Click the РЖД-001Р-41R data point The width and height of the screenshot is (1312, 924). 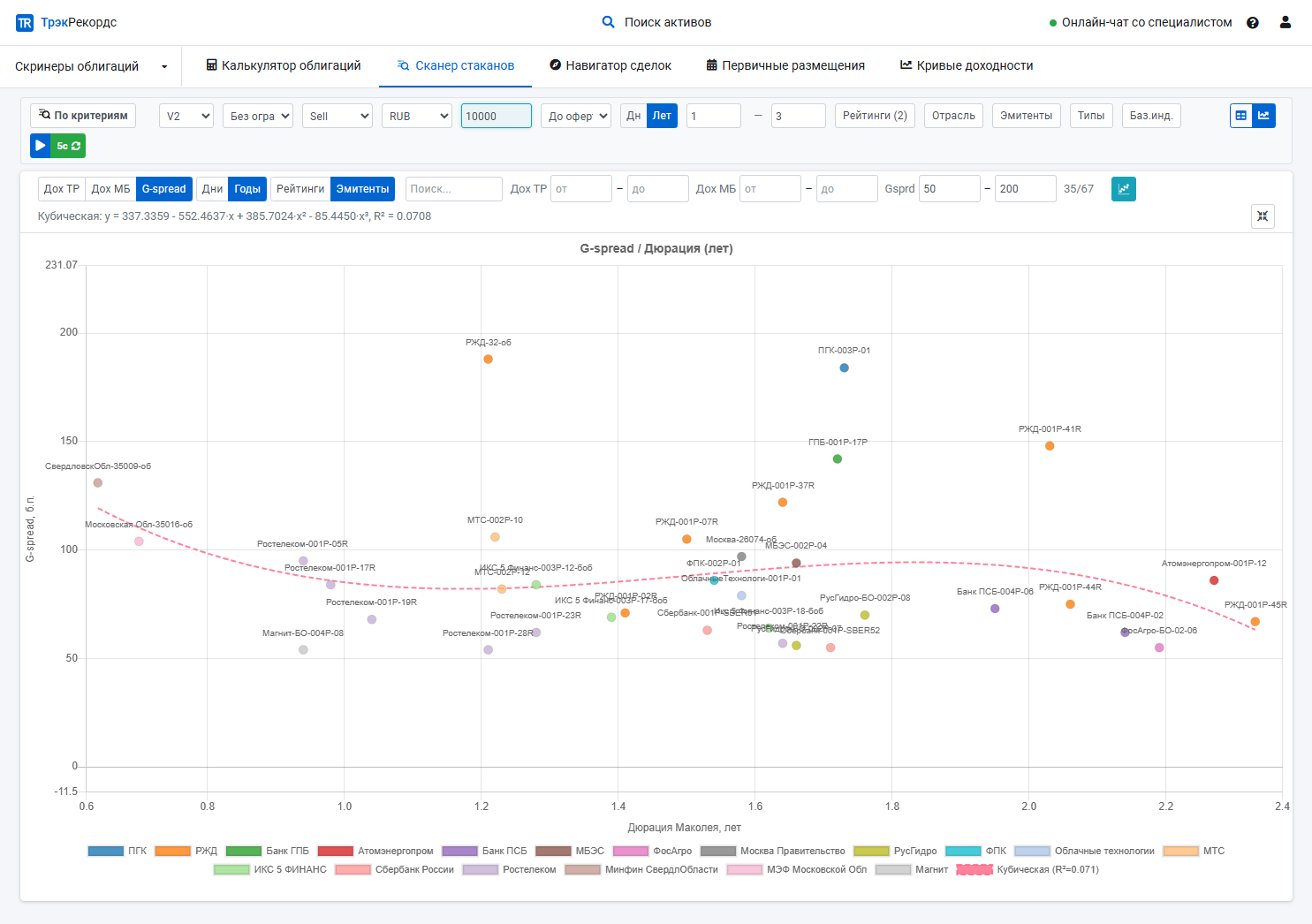tap(1050, 446)
